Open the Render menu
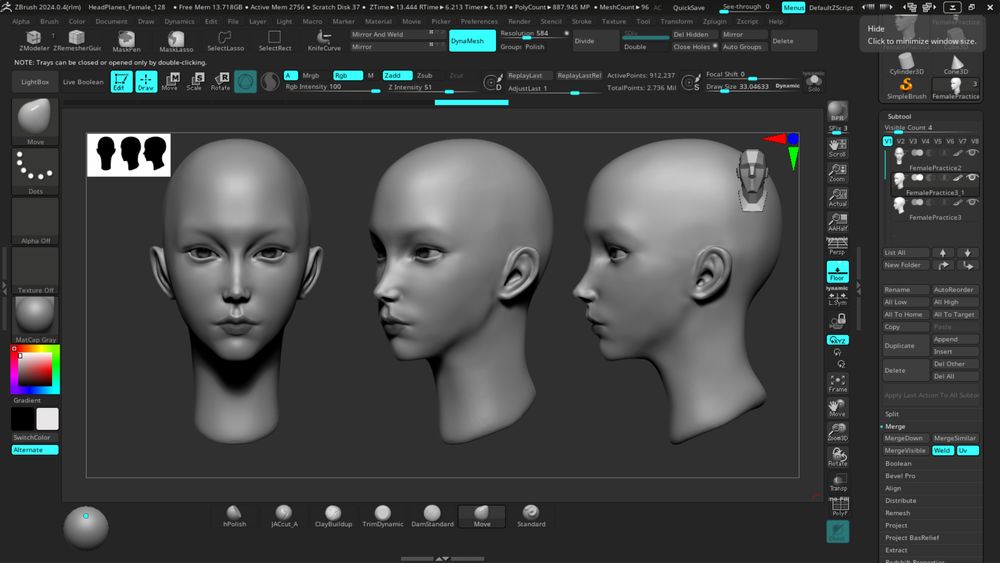1000x563 pixels. [519, 21]
